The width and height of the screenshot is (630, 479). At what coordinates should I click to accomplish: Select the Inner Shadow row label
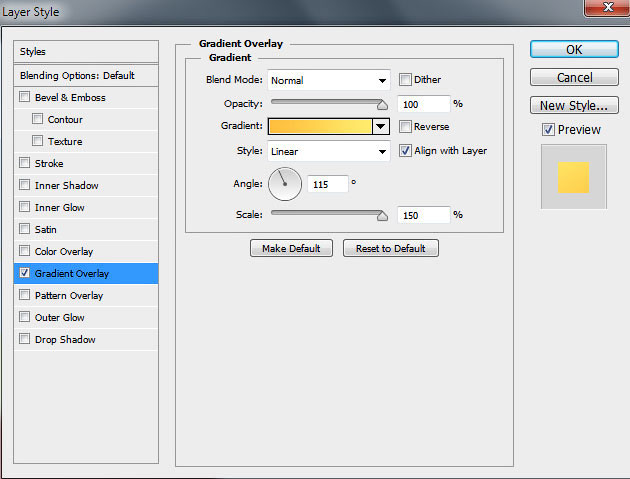[x=67, y=186]
